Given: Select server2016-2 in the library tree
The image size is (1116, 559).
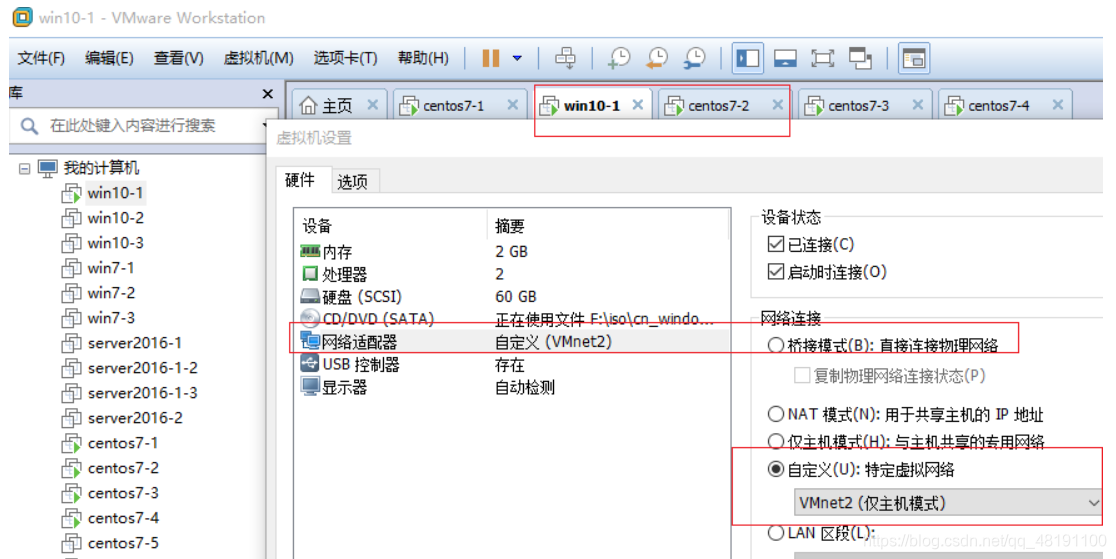Looking at the screenshot, I should tap(135, 417).
